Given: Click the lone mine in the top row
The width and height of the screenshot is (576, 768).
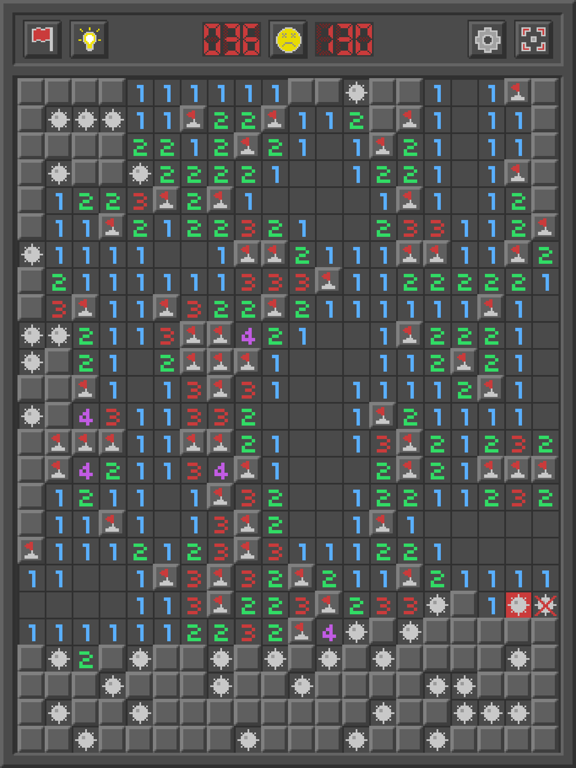Looking at the screenshot, I should (356, 93).
